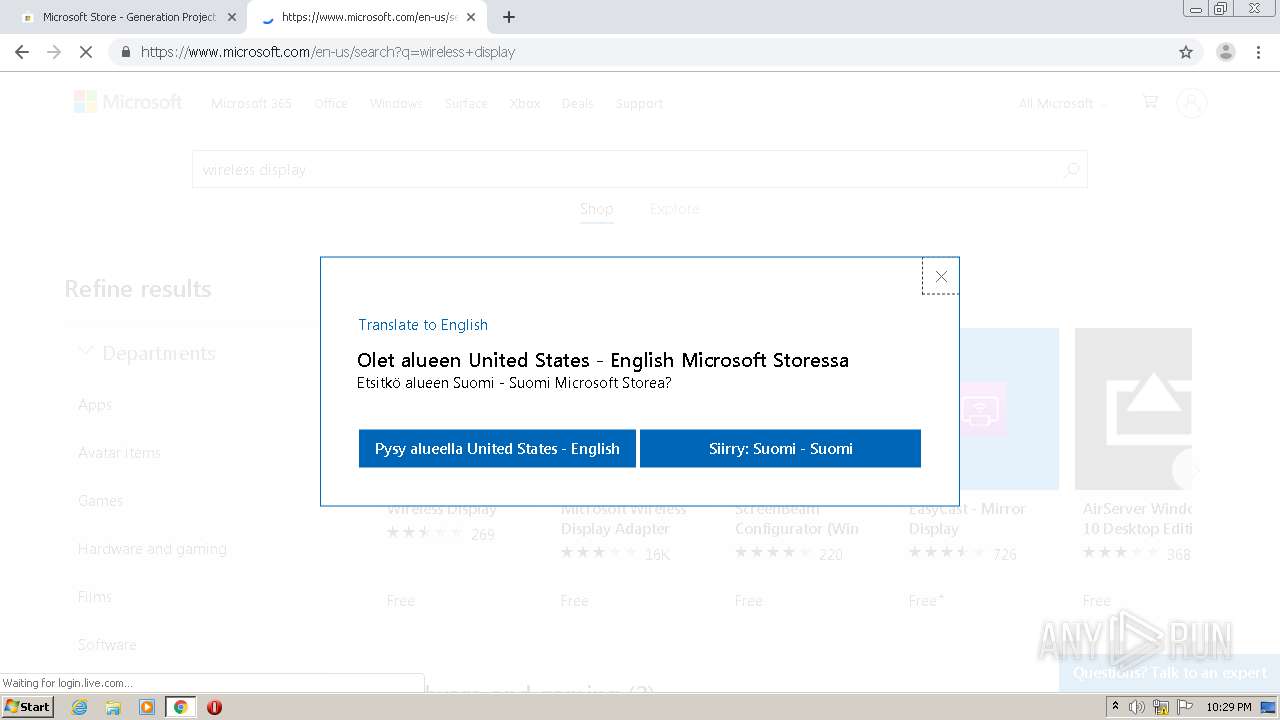
Task: Close the Microsoft Store - Generation Project tab
Action: pos(231,17)
